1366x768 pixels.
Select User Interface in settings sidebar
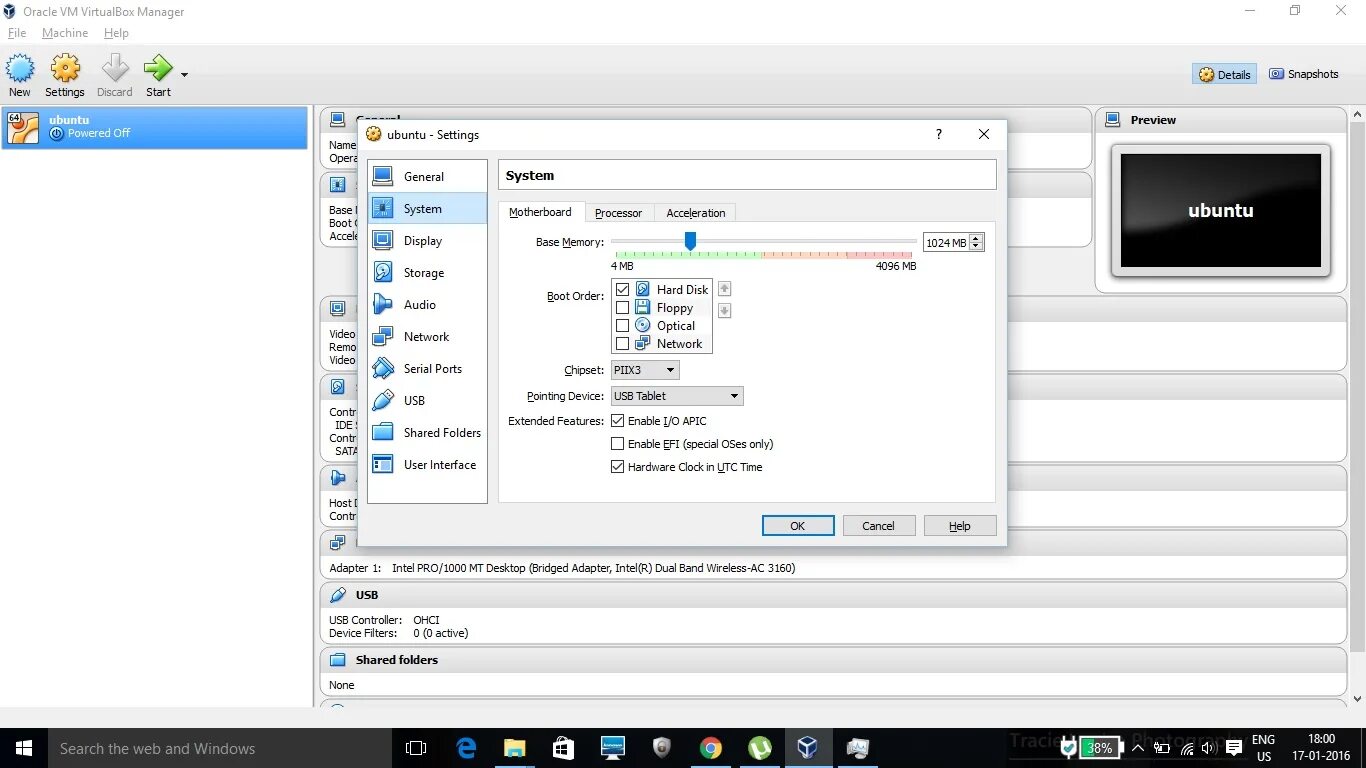pos(427,465)
